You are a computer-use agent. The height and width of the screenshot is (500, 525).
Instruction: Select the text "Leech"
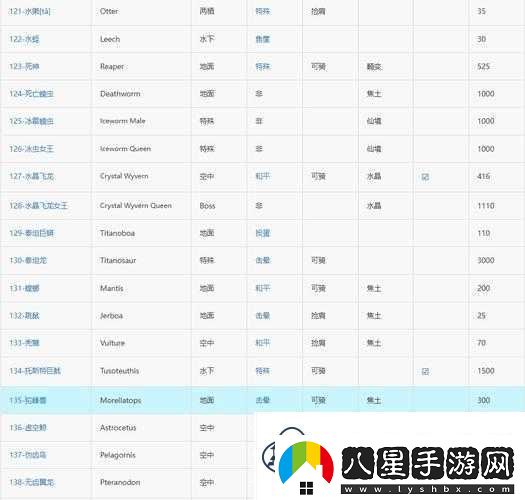pyautogui.click(x=110, y=39)
